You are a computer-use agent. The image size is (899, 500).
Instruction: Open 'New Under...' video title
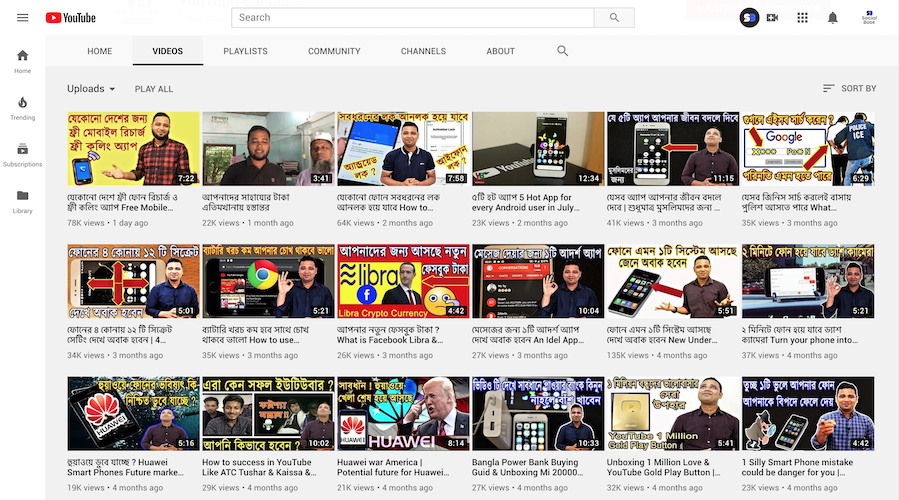pyautogui.click(x=662, y=335)
